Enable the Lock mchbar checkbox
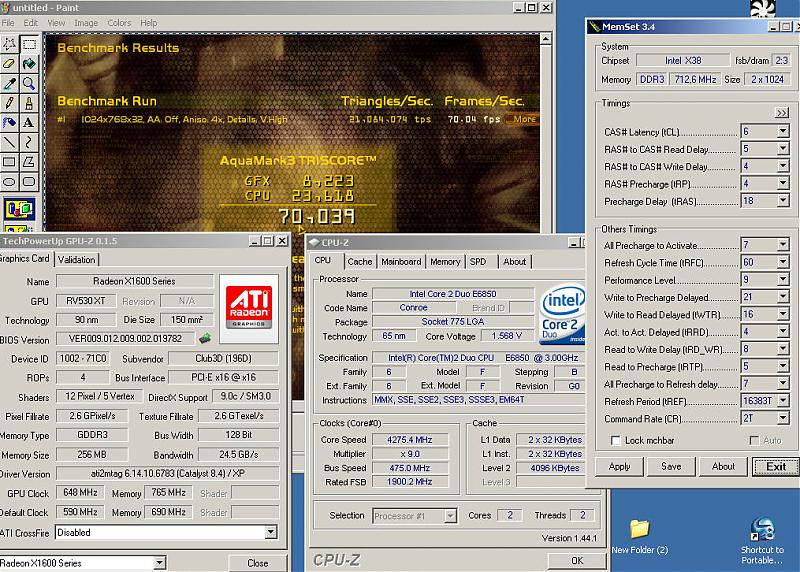Screen dimensions: 800x572 tap(616, 440)
